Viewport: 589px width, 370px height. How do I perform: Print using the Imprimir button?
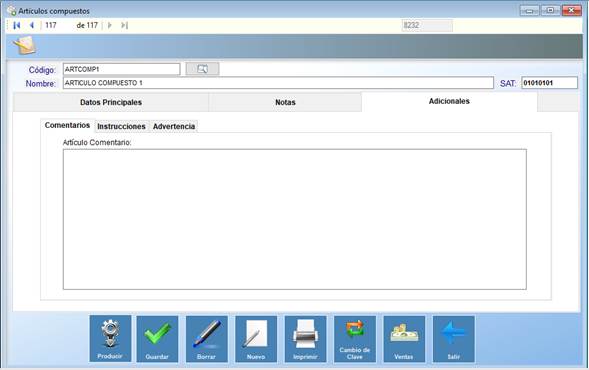click(x=305, y=338)
